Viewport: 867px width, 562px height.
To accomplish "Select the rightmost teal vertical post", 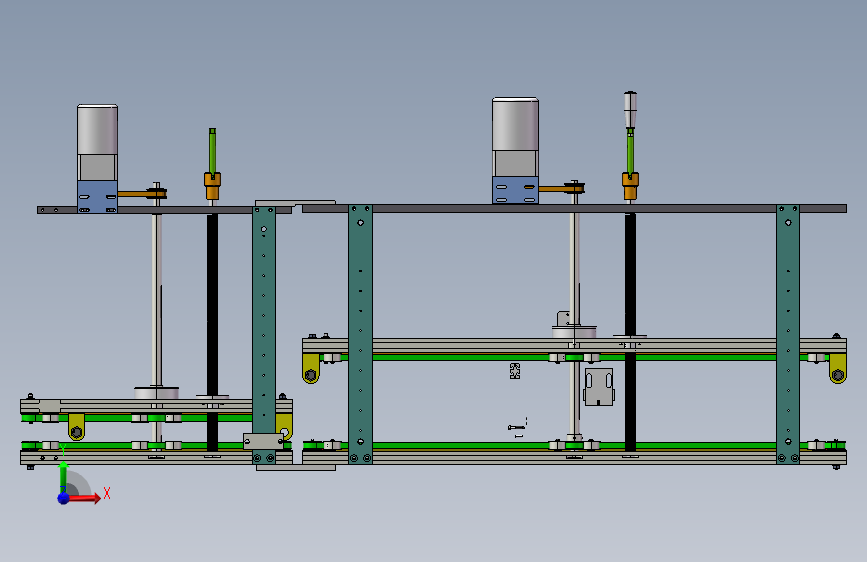I will point(788,334).
